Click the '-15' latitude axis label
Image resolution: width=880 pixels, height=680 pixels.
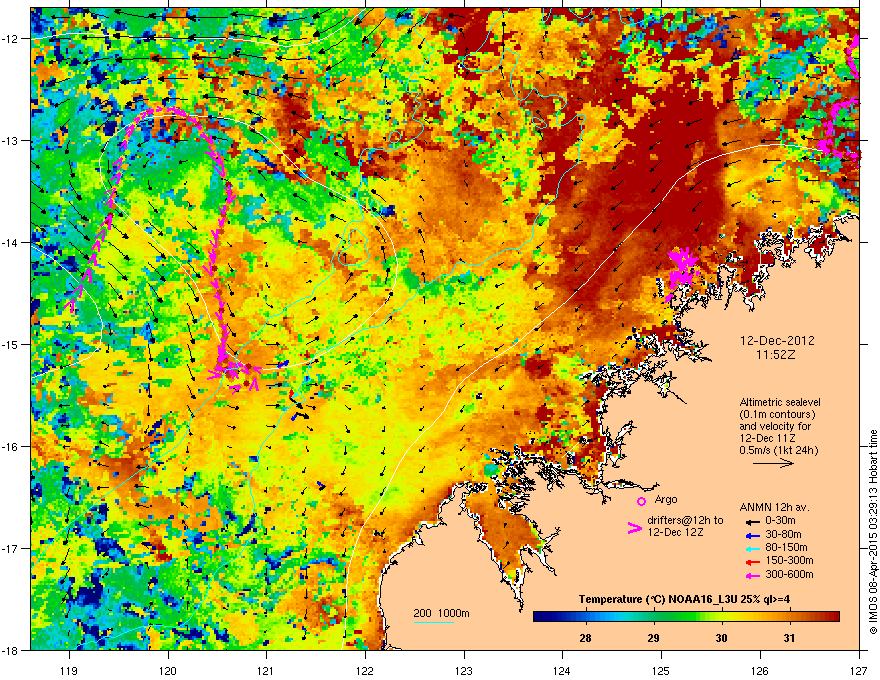[11, 344]
